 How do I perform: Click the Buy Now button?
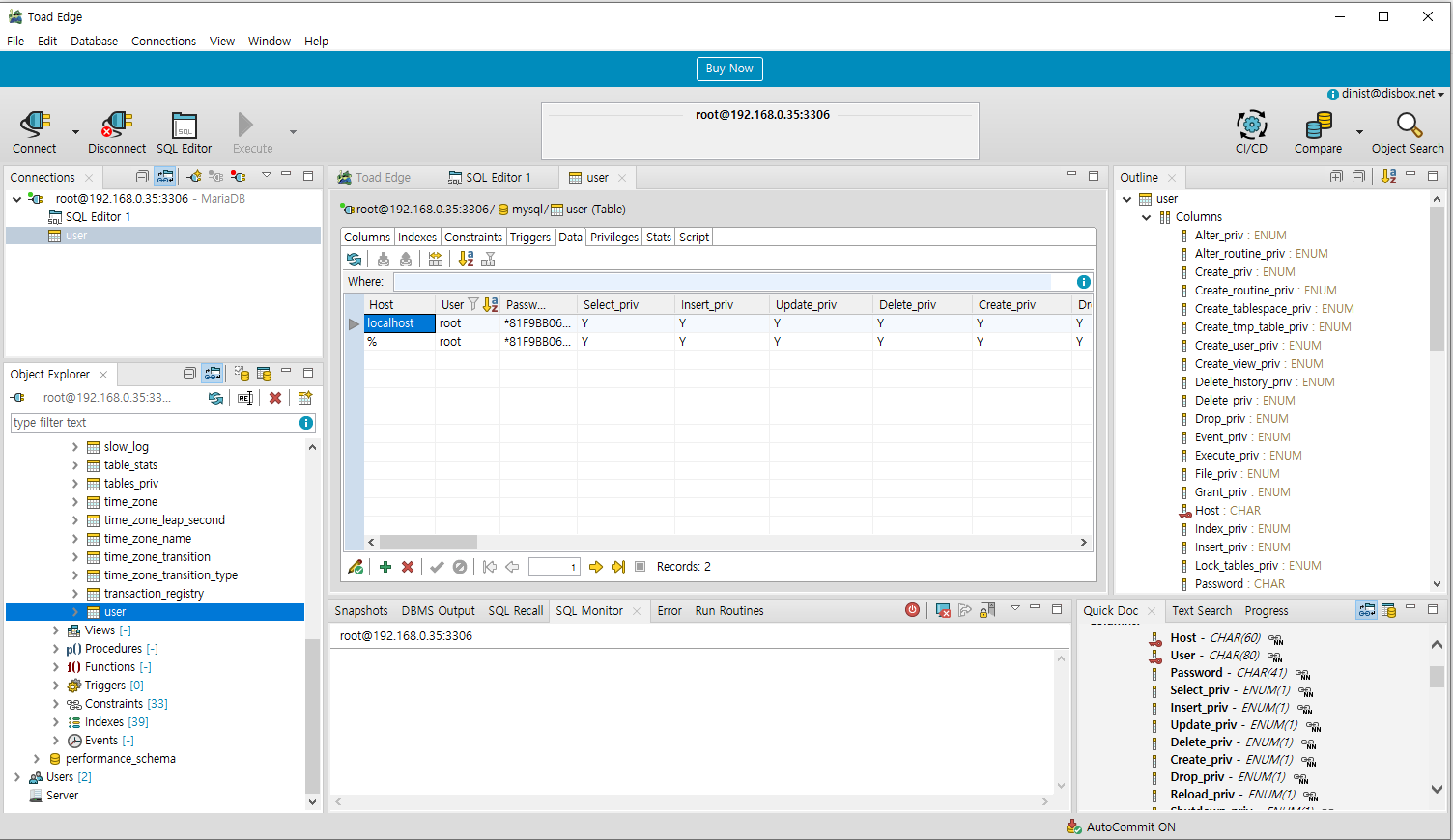(729, 69)
